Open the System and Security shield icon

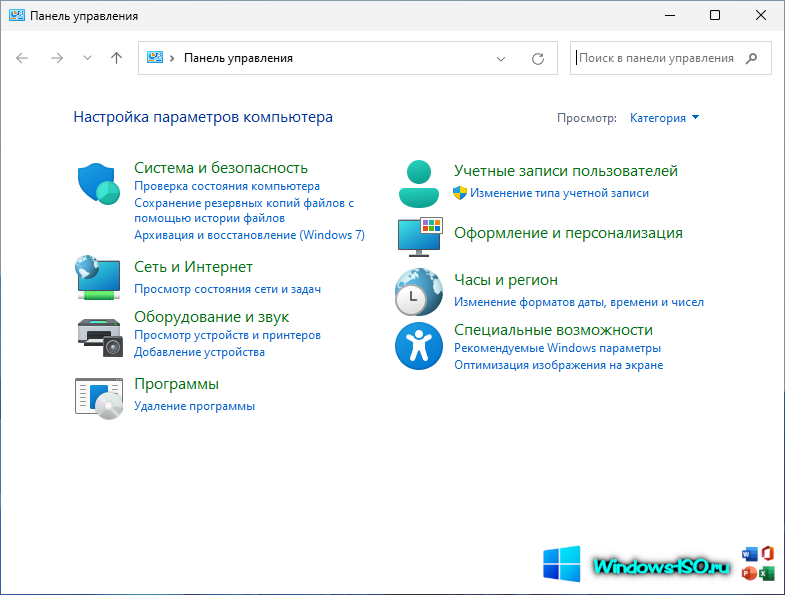tap(99, 183)
